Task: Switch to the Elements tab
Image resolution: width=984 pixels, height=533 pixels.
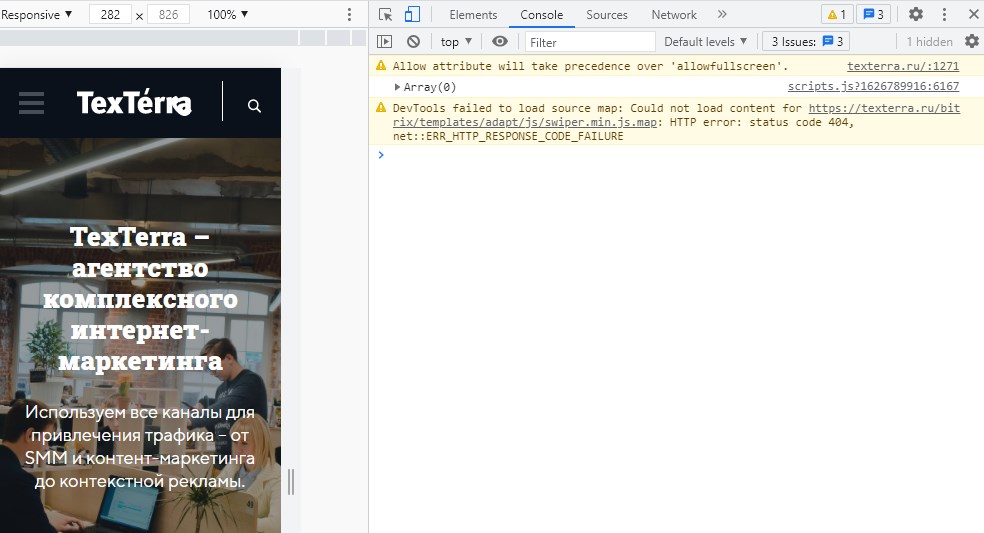Action: pyautogui.click(x=473, y=15)
